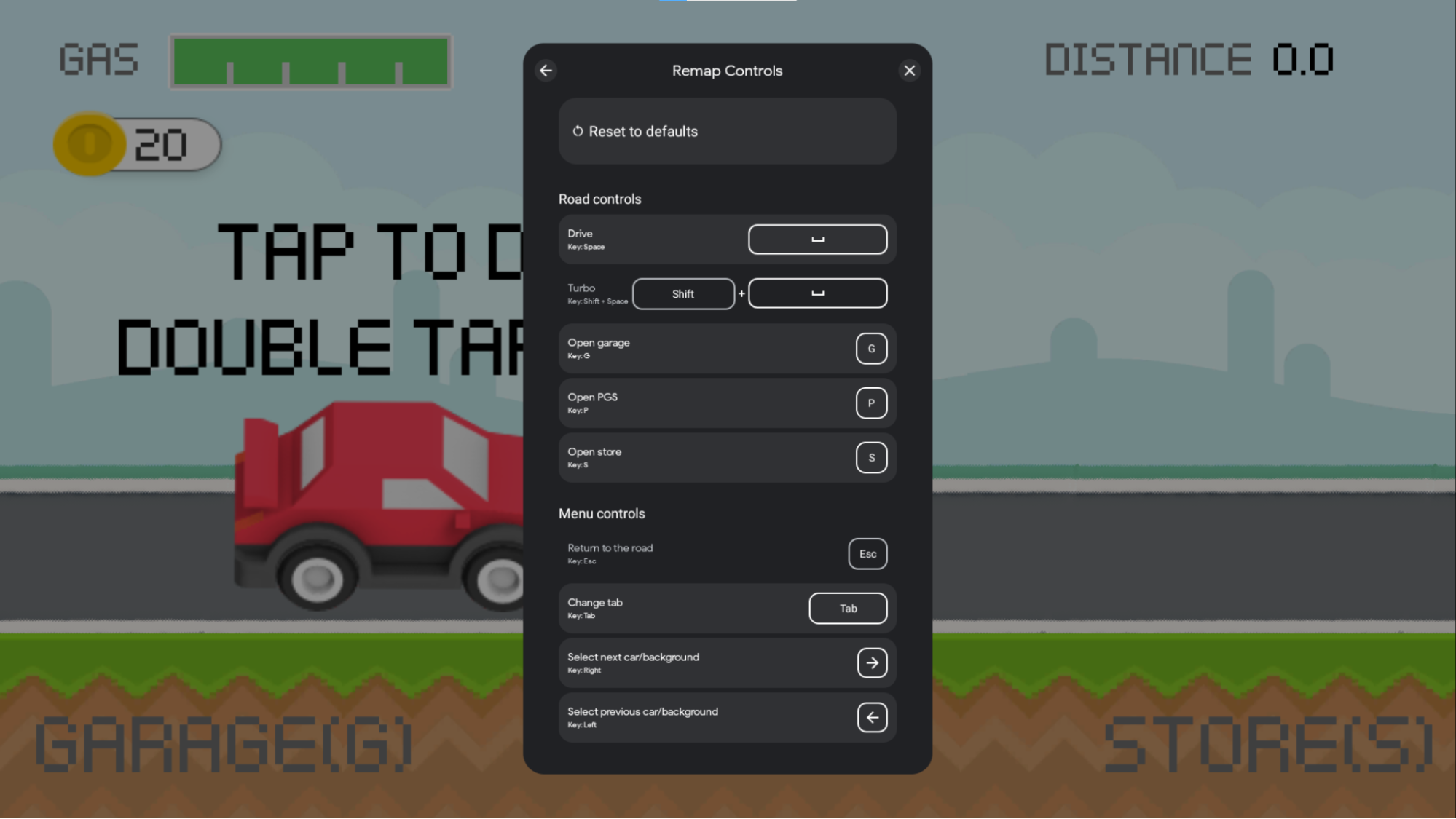1456x819 pixels.
Task: Click the Change Tab button
Action: pyautogui.click(x=848, y=608)
